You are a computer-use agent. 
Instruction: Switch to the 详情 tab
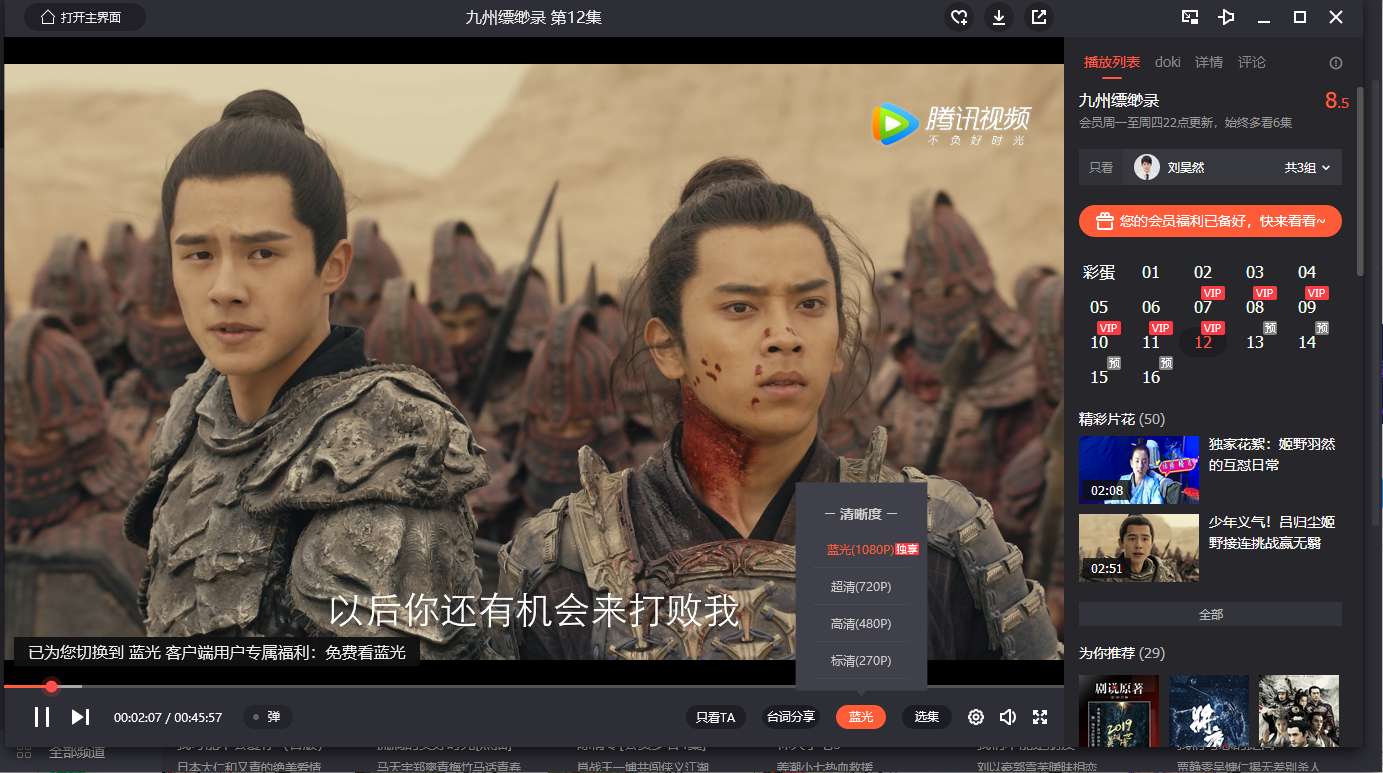pyautogui.click(x=1209, y=62)
